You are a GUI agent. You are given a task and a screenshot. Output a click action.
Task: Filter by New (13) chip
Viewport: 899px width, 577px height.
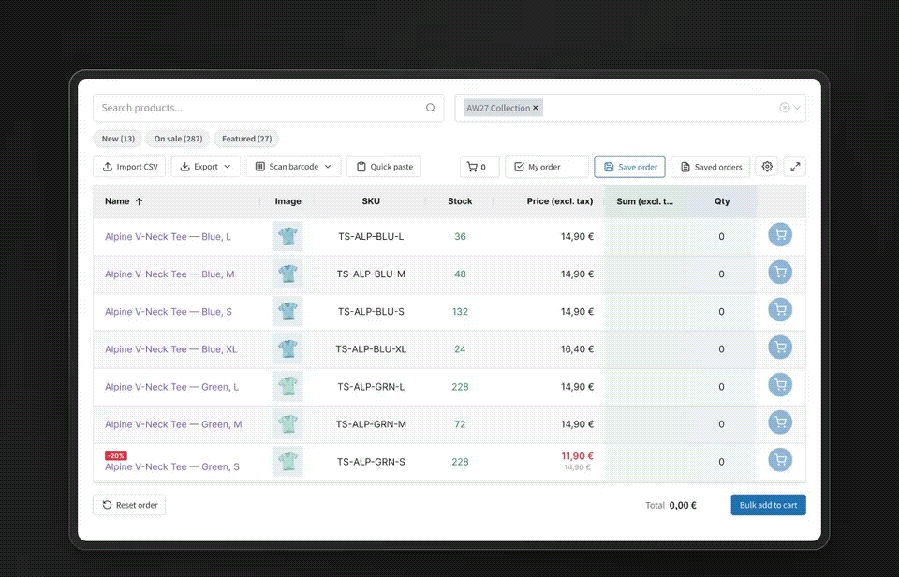[118, 139]
